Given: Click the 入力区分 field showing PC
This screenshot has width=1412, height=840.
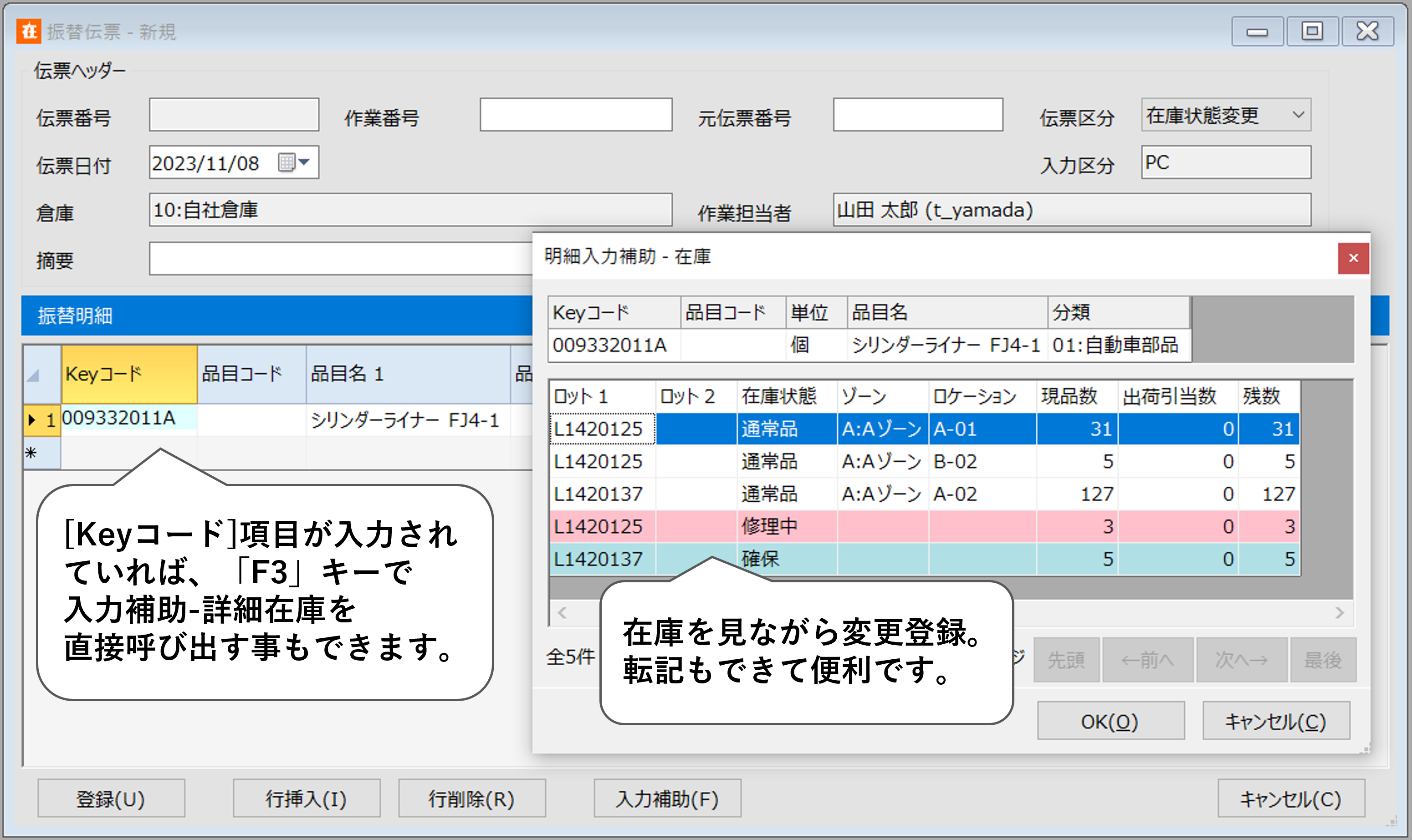Looking at the screenshot, I should pos(1226,163).
